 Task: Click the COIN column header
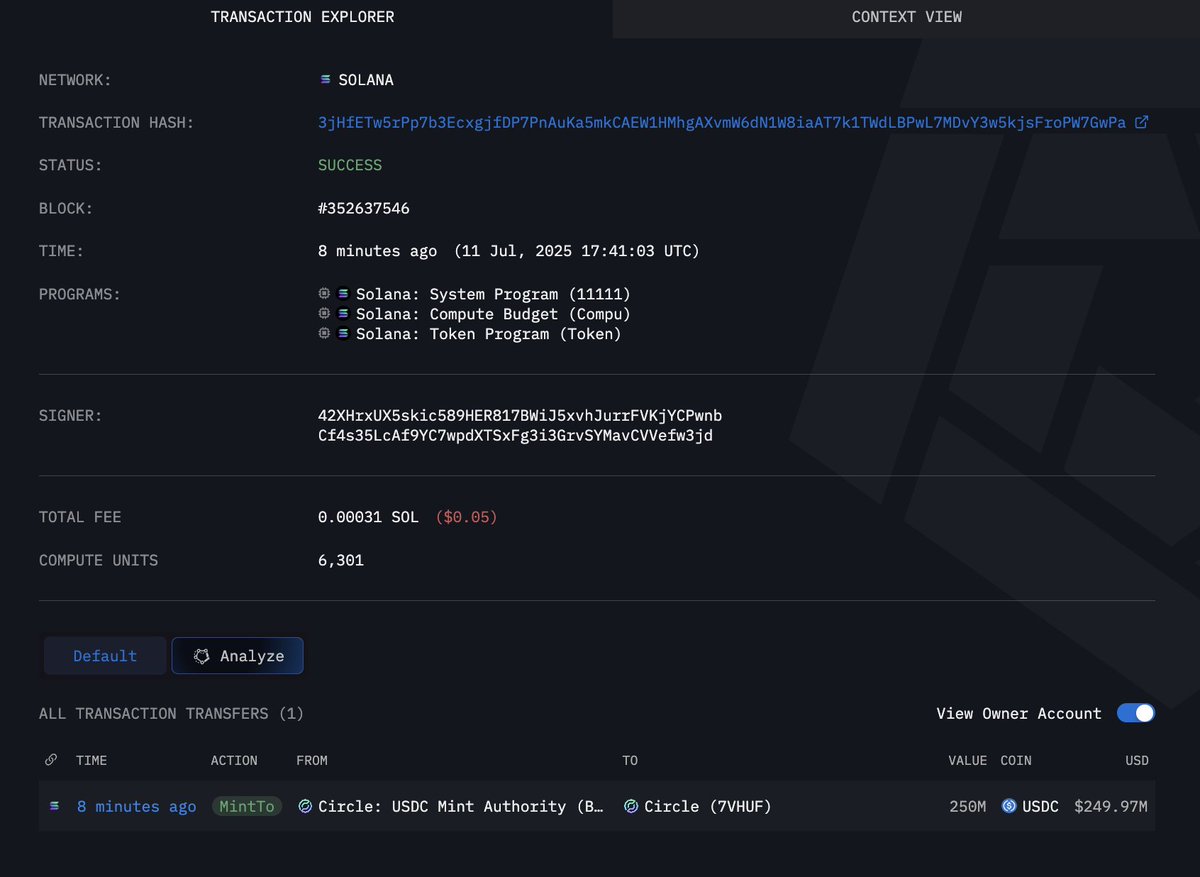pos(1016,760)
